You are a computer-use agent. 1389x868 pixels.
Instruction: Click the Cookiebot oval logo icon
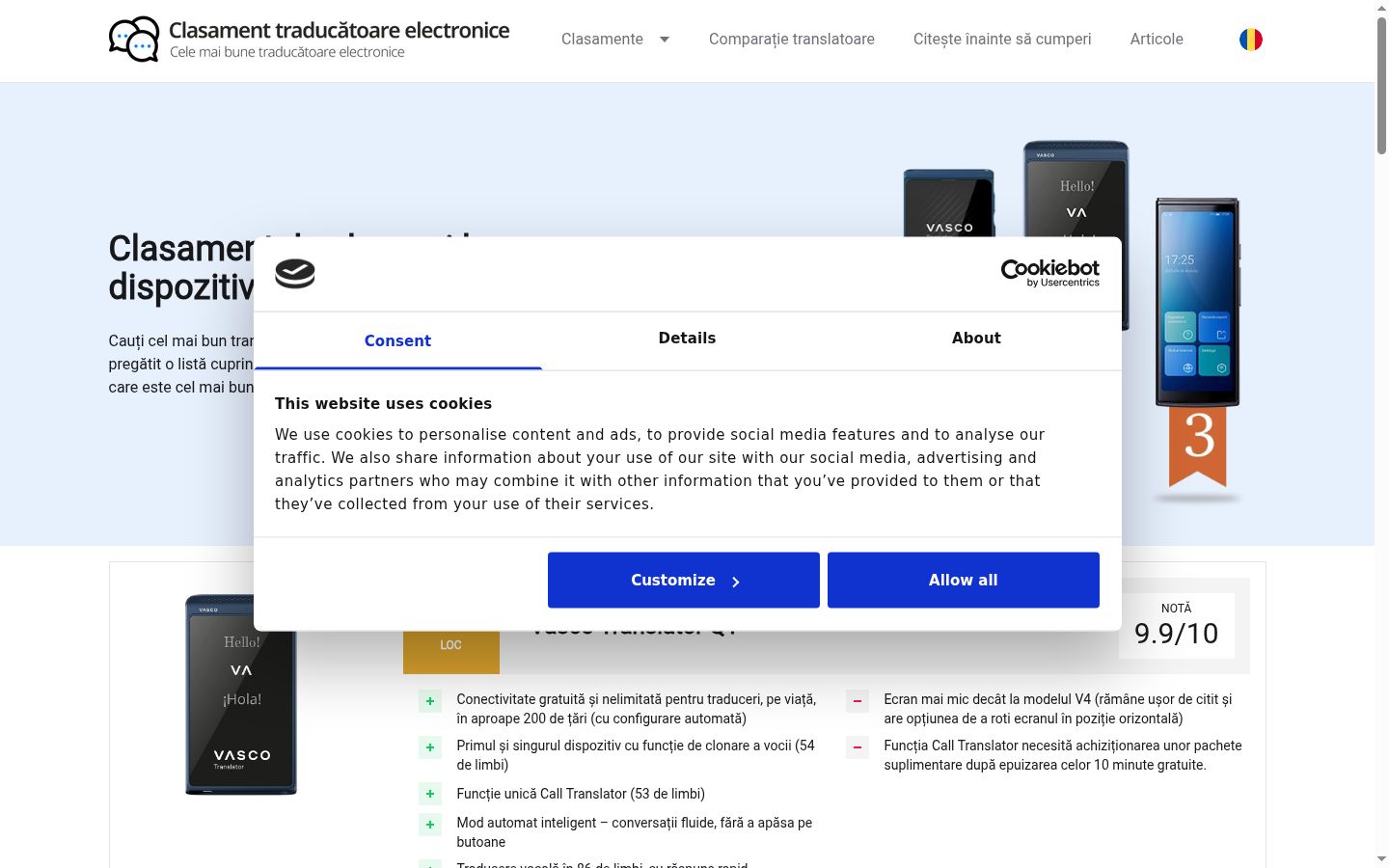coord(295,274)
